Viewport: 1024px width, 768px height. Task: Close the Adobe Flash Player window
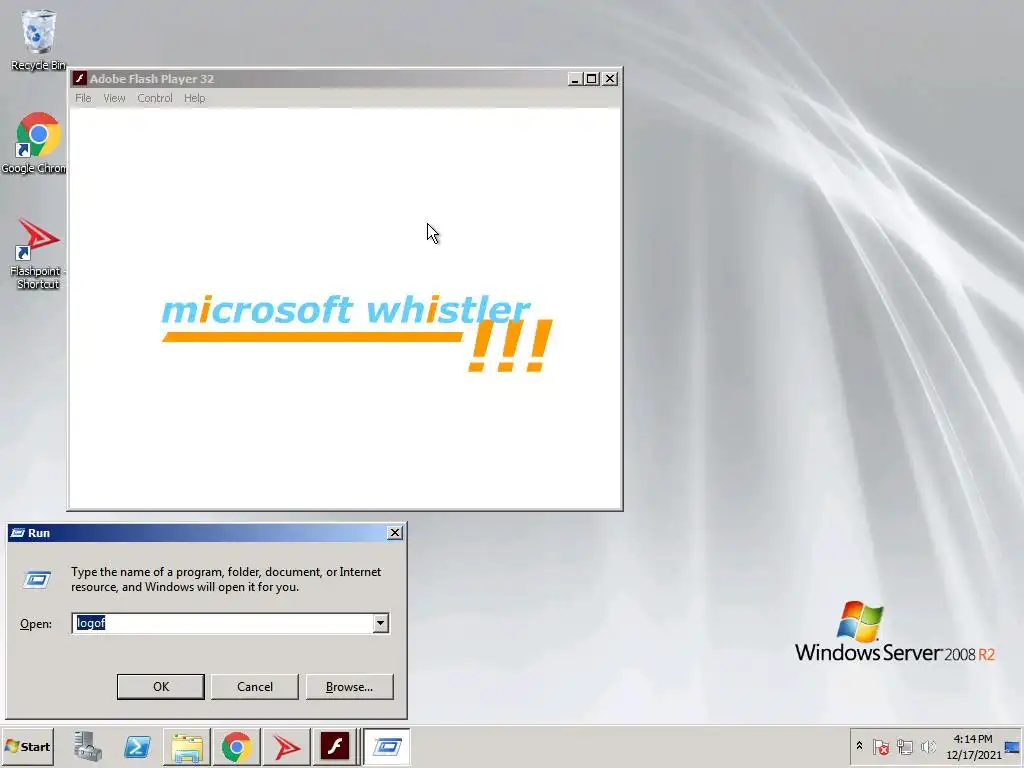pos(609,78)
